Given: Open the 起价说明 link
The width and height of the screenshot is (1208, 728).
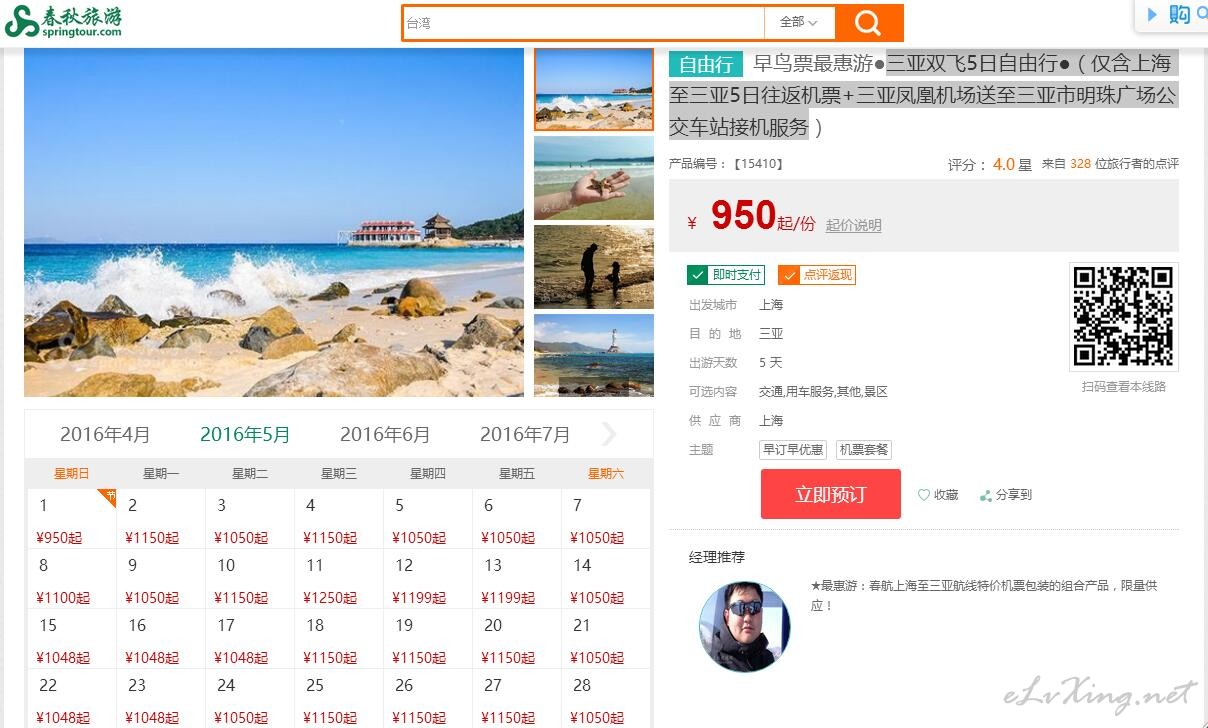Looking at the screenshot, I should click(854, 225).
